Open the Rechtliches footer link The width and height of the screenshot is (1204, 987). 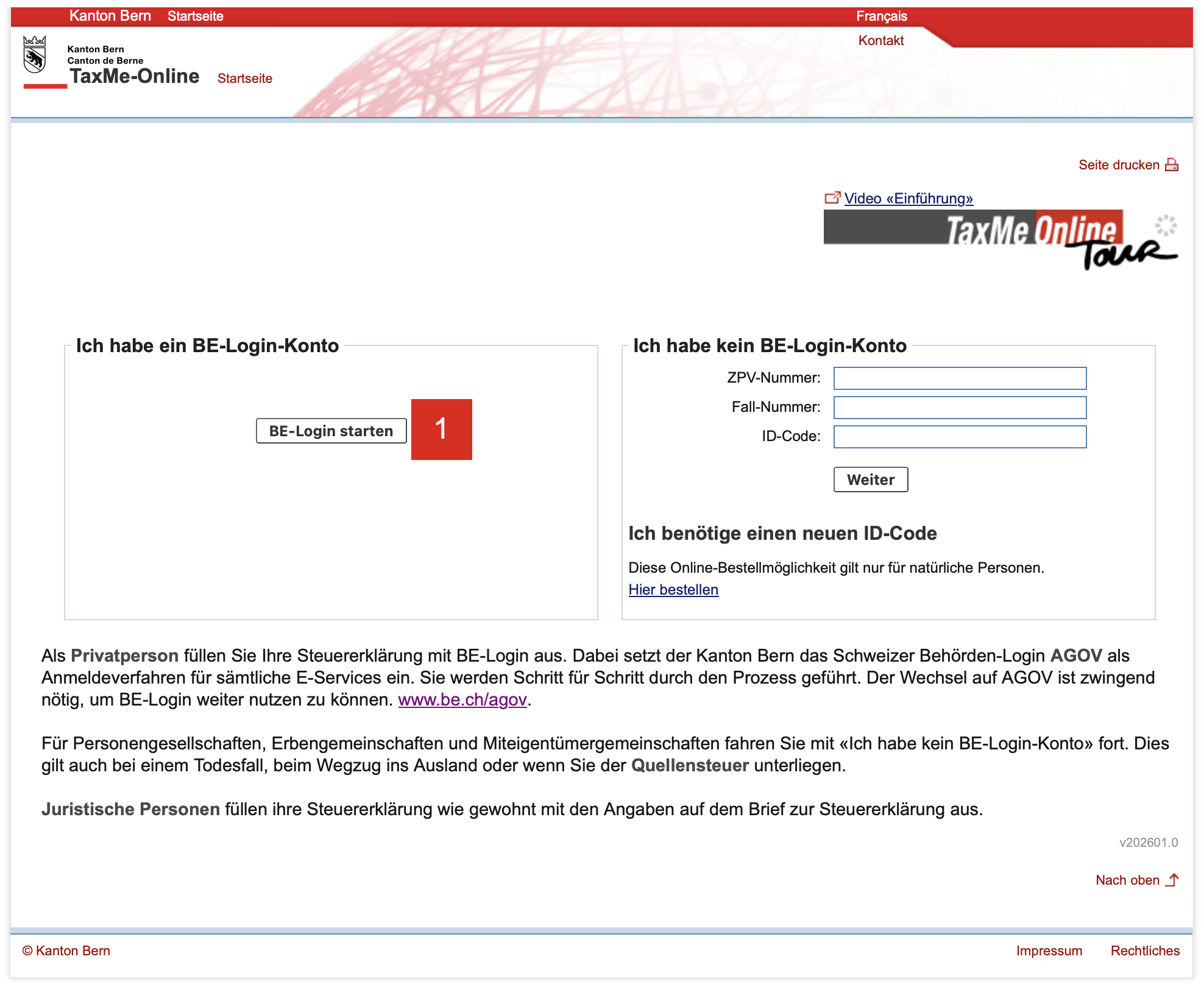coord(1144,950)
